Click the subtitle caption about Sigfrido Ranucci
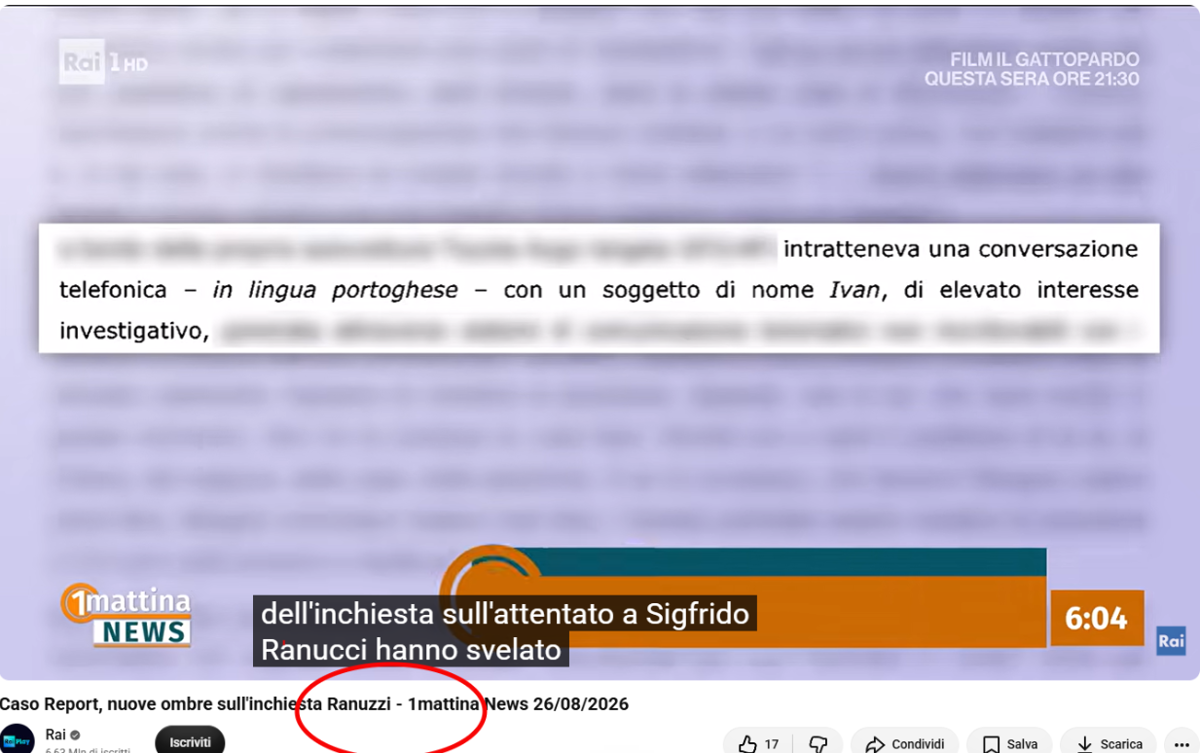The image size is (1200, 753). (505, 631)
